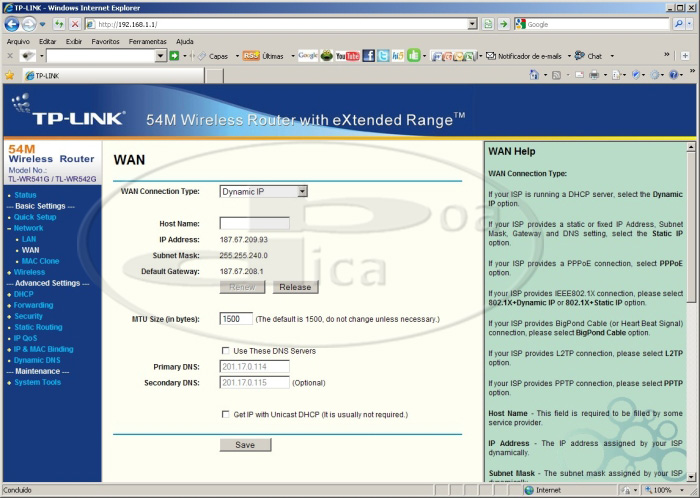Click the Tools gear icon
Viewport: 700px width, 498px height.
click(655, 75)
